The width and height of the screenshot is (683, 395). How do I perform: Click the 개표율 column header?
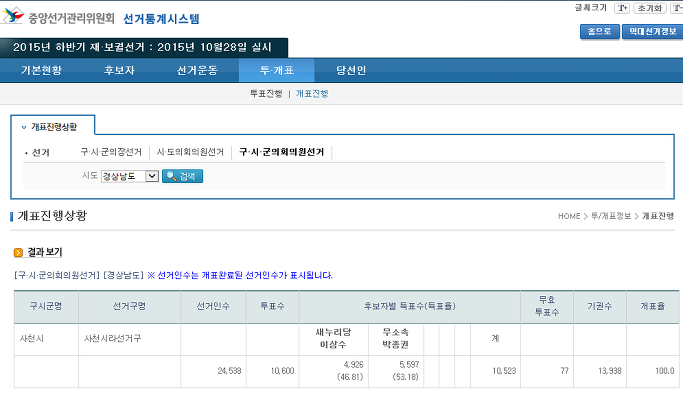pos(653,306)
